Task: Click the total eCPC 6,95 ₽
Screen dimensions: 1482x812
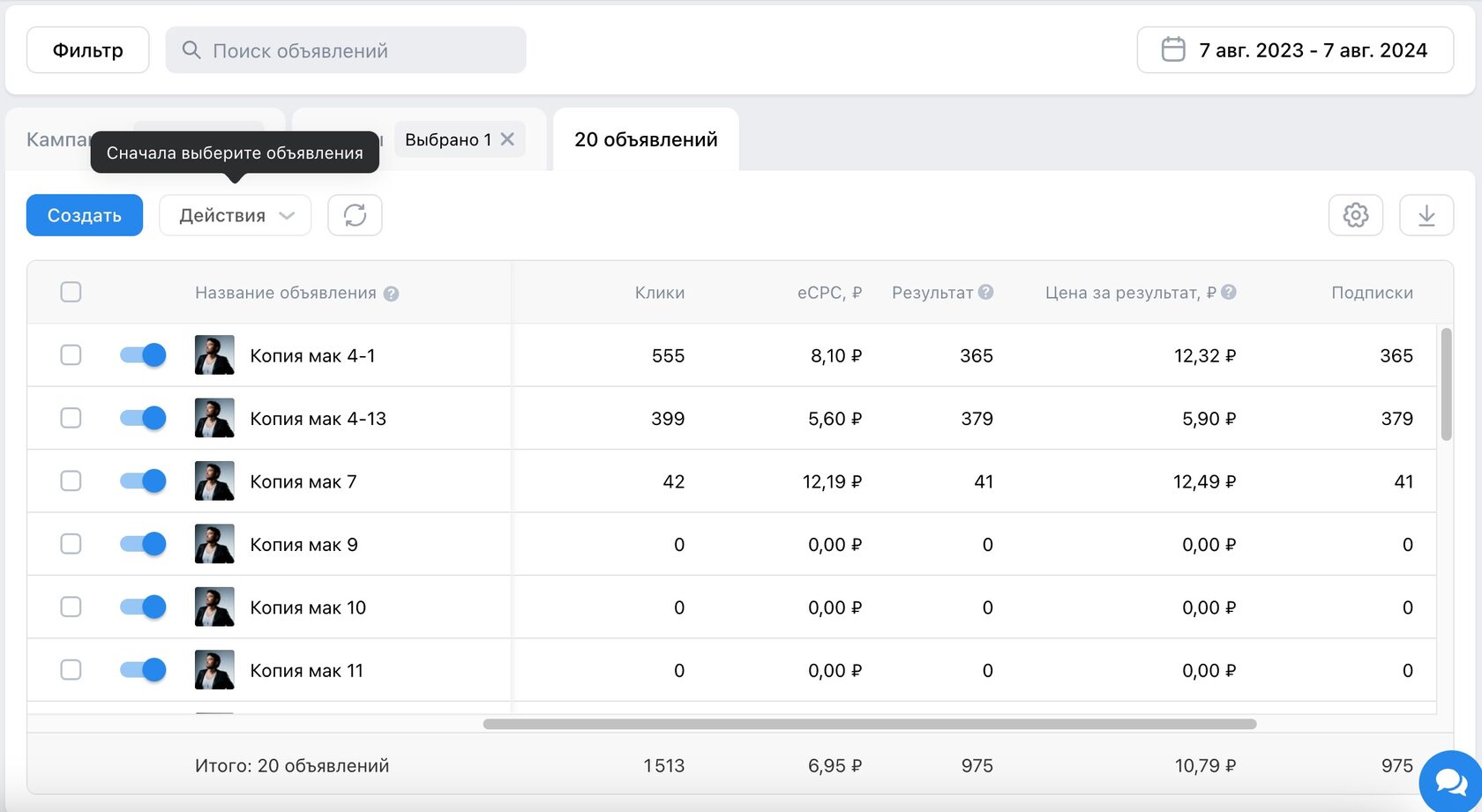Action: [835, 765]
